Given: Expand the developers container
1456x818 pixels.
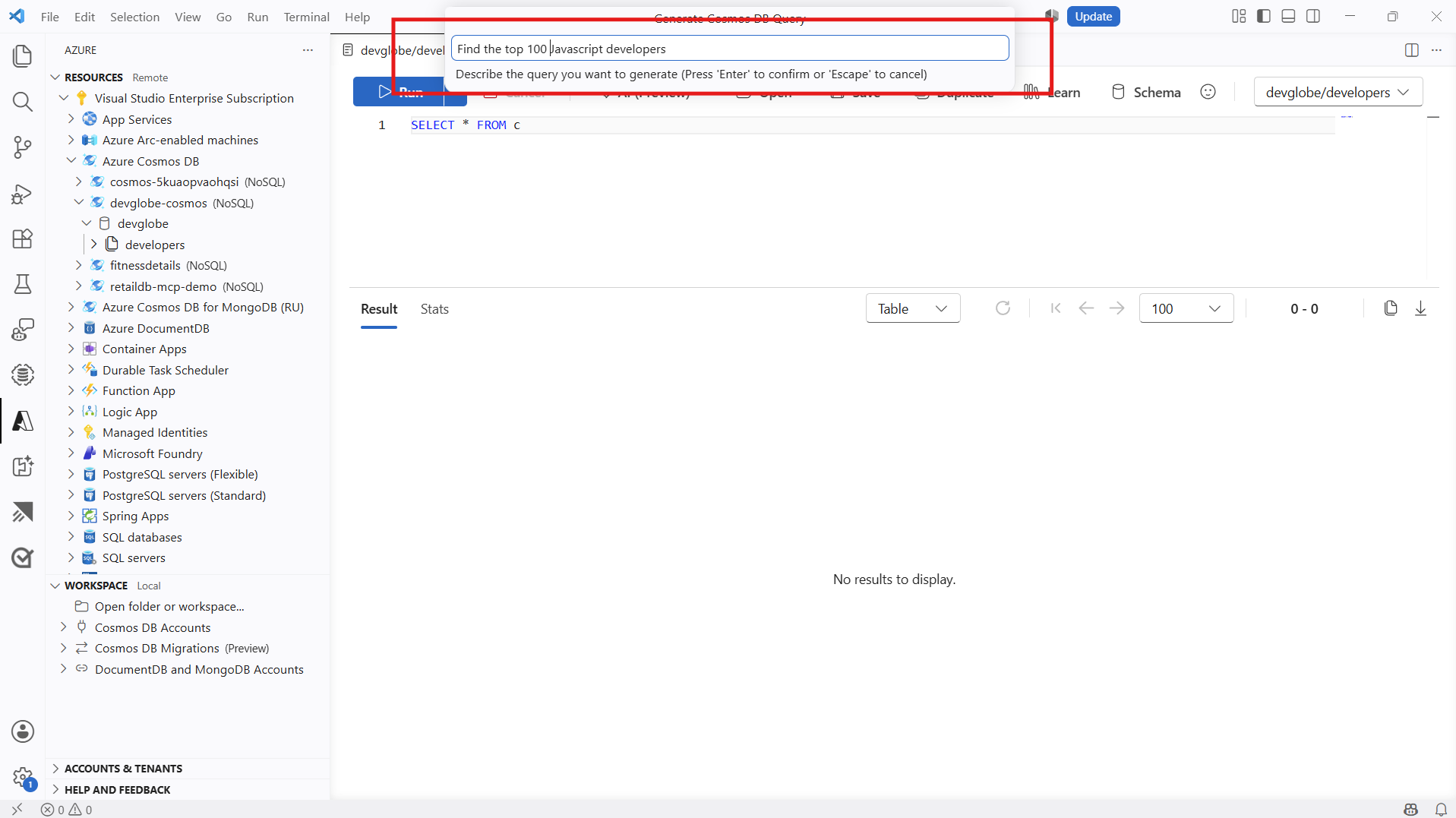Looking at the screenshot, I should tap(94, 245).
